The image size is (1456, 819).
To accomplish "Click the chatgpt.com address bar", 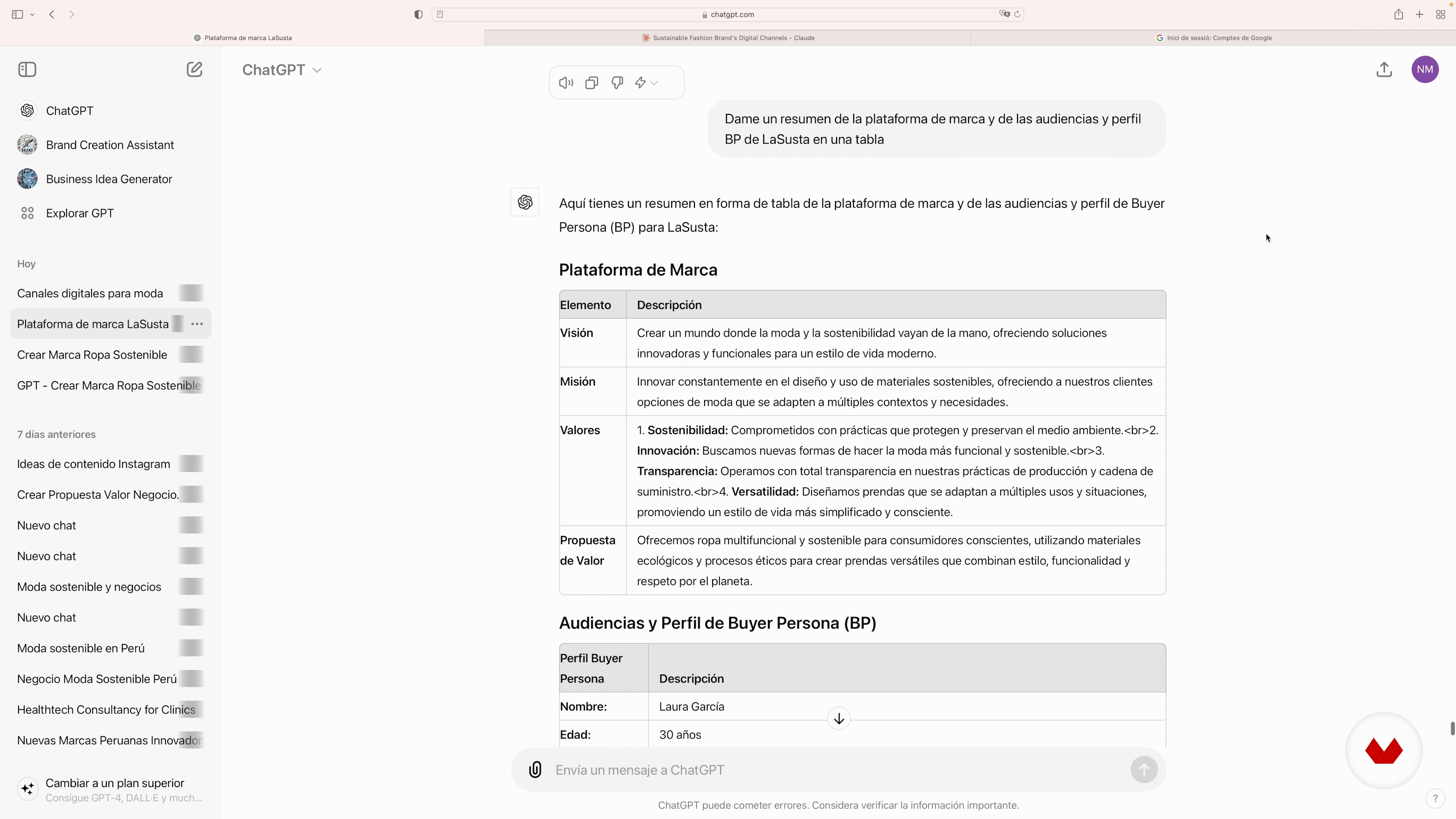I will coord(728,14).
